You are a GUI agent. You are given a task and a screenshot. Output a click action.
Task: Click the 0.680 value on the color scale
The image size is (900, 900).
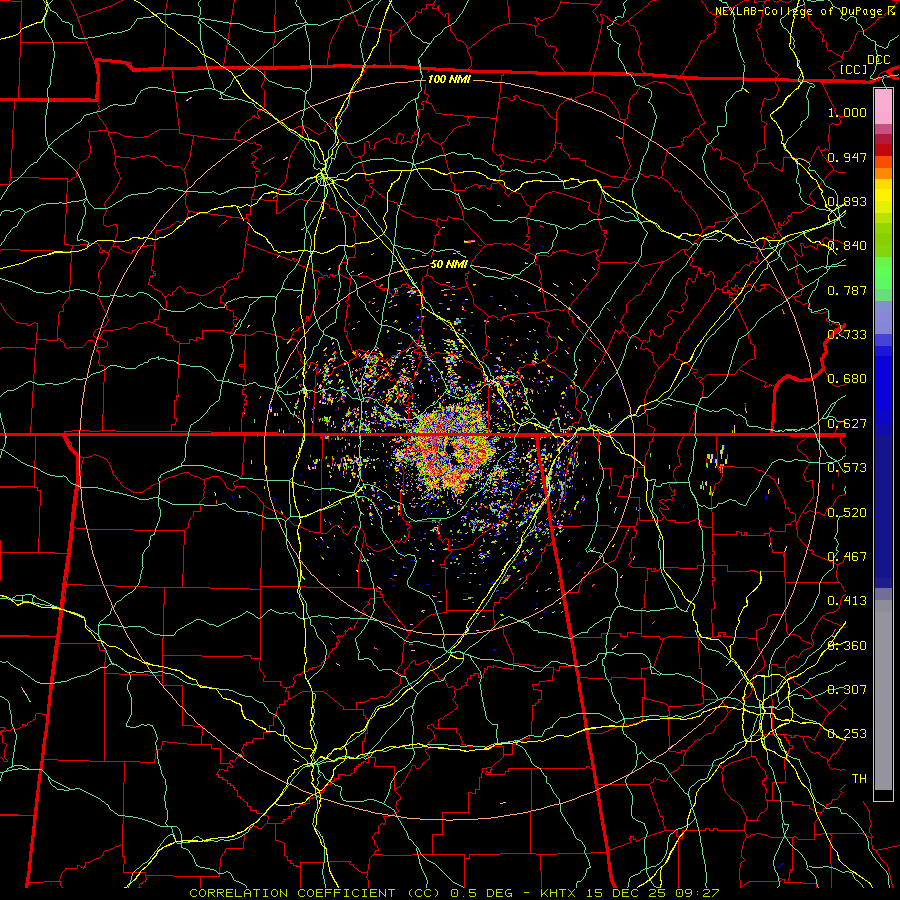(x=847, y=379)
